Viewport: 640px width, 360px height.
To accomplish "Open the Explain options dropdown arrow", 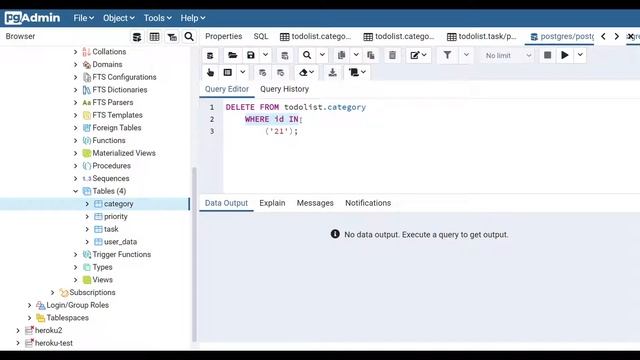I will pos(242,73).
